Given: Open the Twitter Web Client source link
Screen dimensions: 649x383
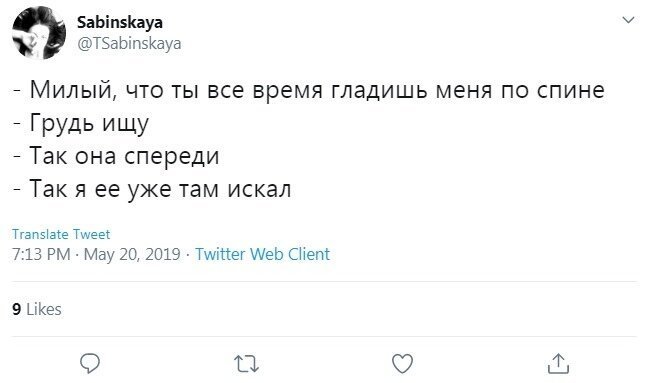Looking at the screenshot, I should pos(262,254).
